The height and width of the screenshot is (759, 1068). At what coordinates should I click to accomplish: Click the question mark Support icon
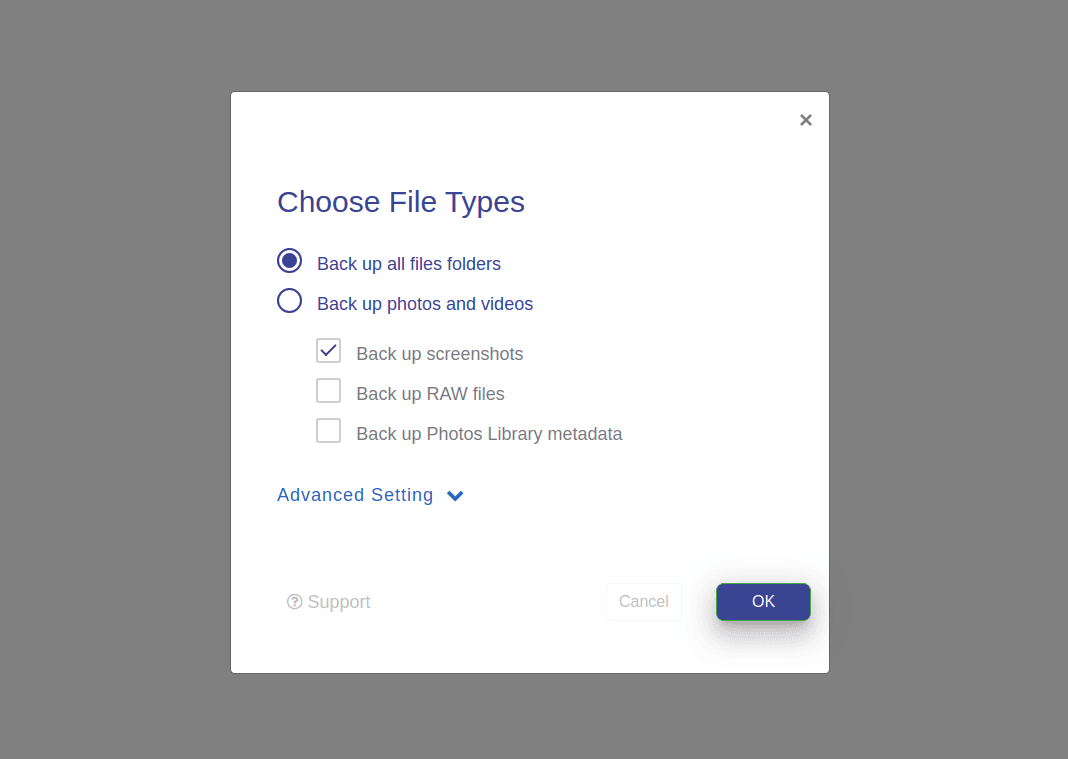(294, 601)
